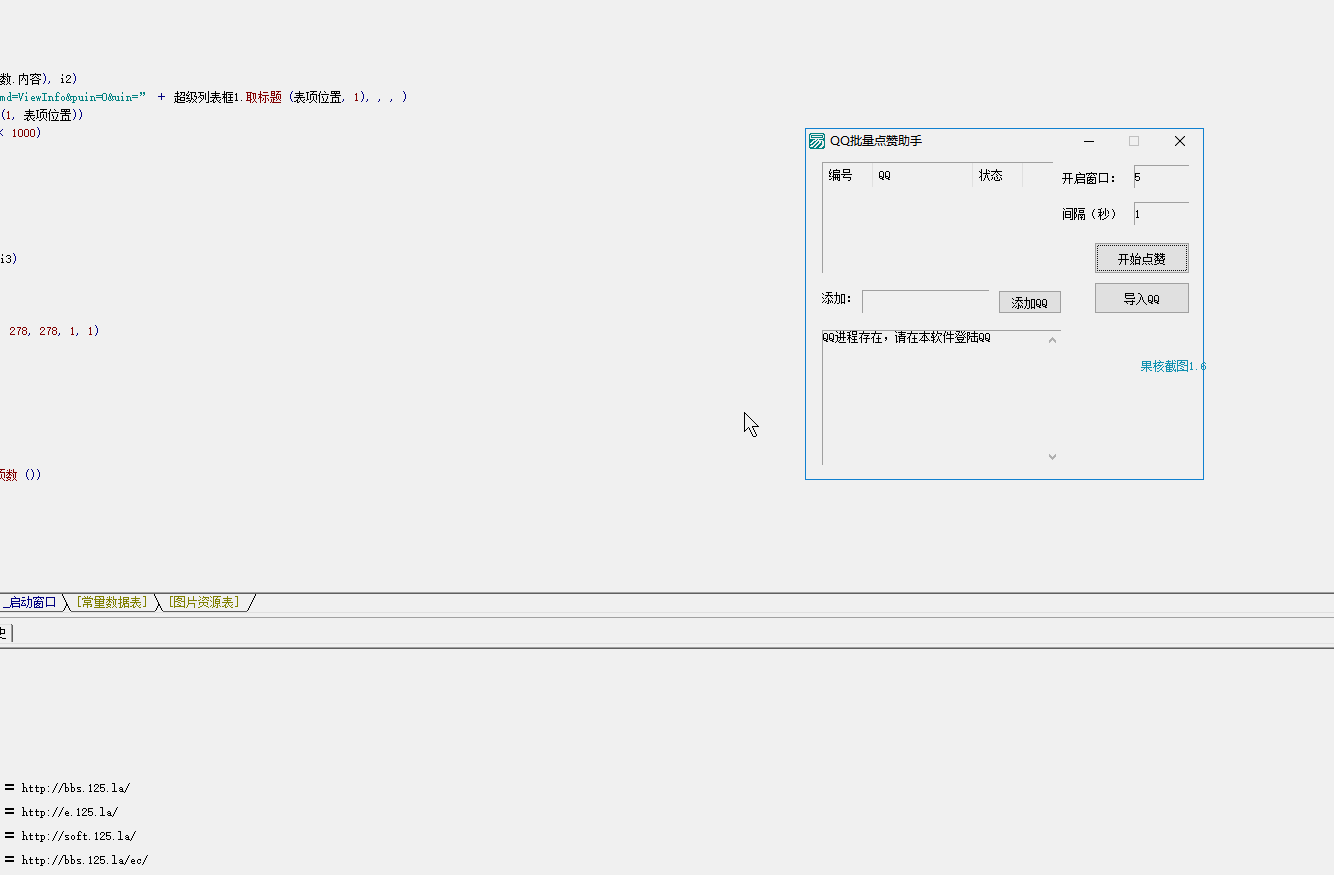Image resolution: width=1334 pixels, height=875 pixels.
Task: Open the [常量数据表] tab
Action: pos(112,602)
